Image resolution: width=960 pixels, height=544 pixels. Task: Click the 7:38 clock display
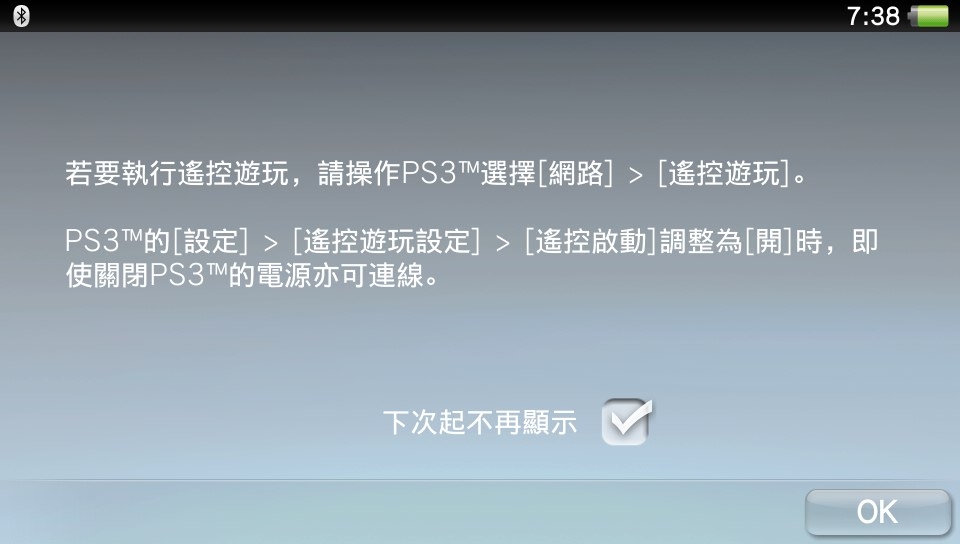point(873,17)
